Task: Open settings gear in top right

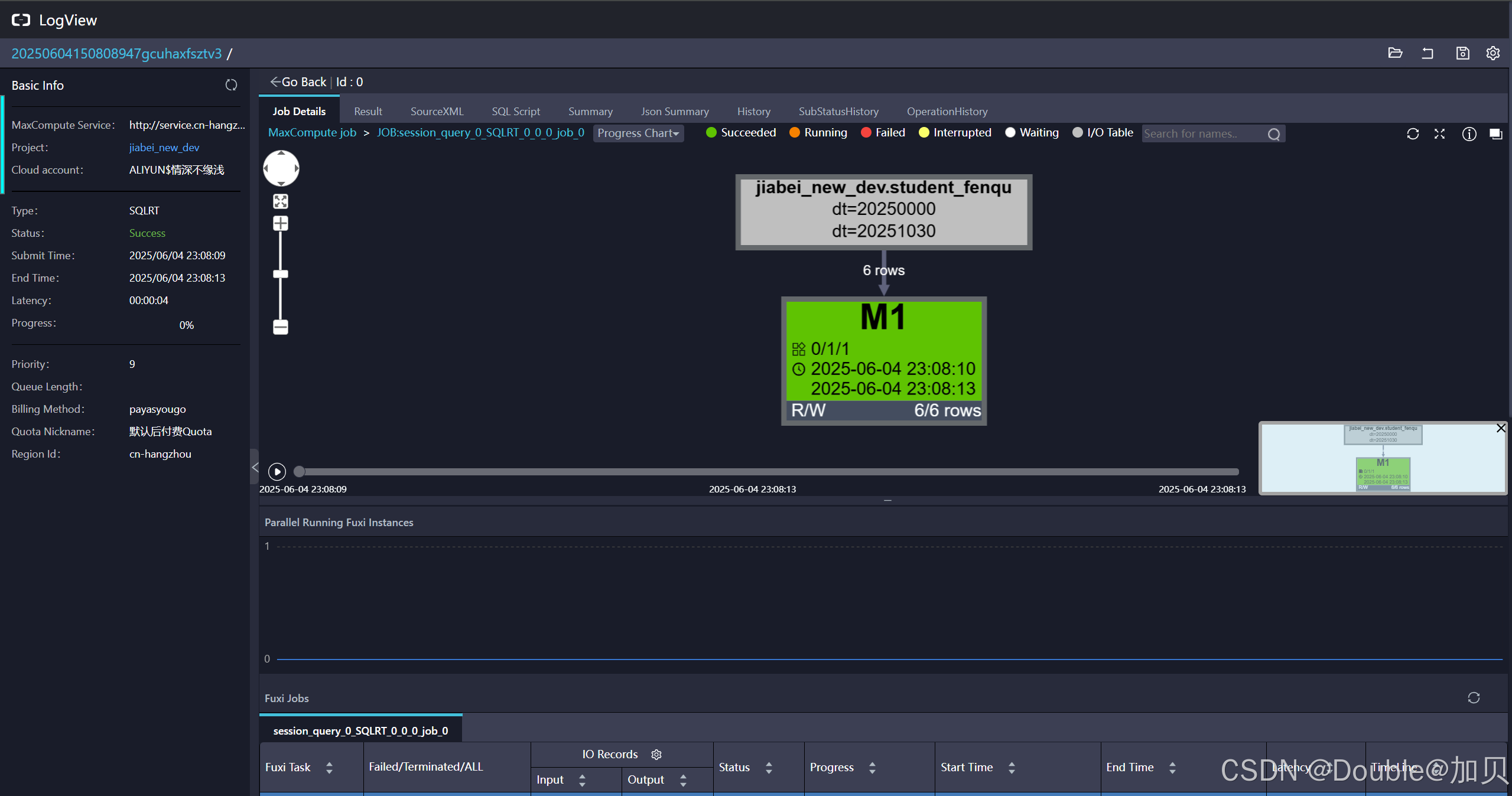Action: (x=1493, y=53)
